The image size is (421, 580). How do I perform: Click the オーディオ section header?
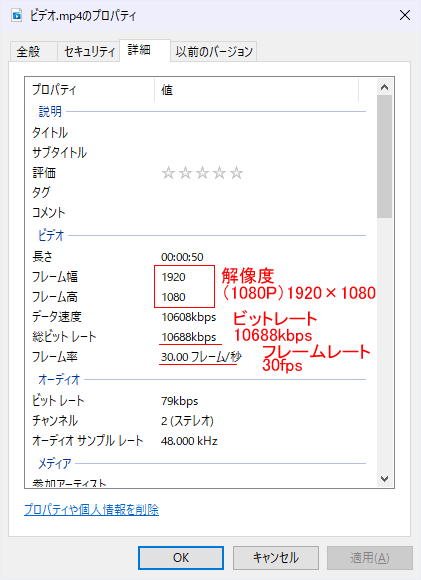pyautogui.click(x=59, y=380)
